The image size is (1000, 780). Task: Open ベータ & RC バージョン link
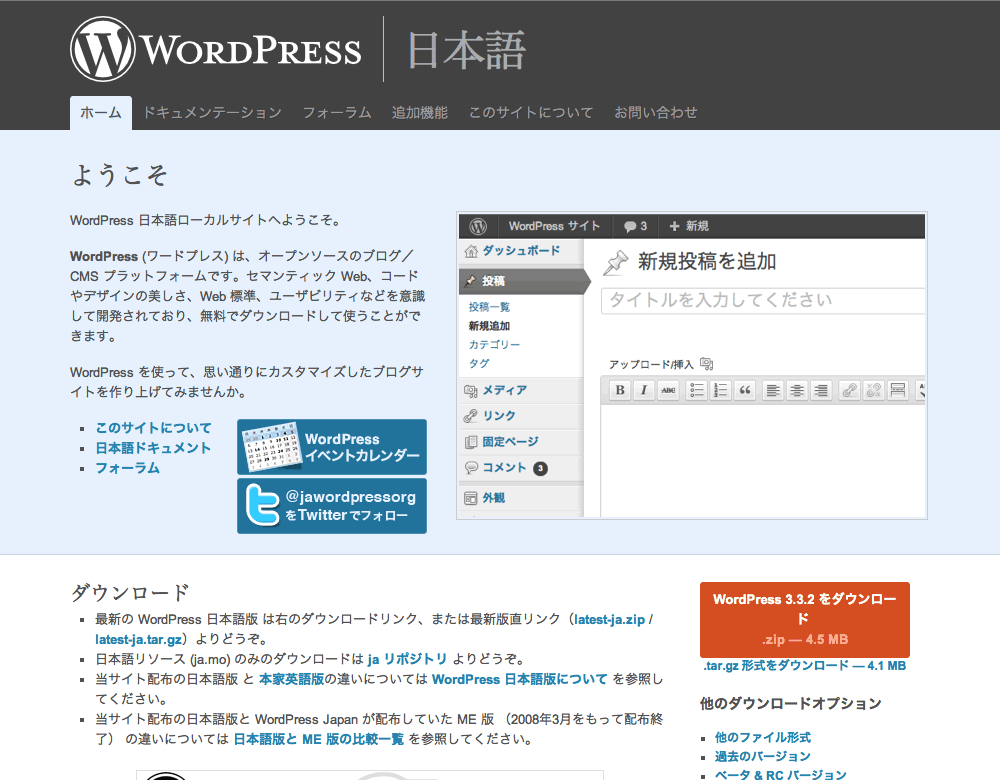(x=781, y=775)
